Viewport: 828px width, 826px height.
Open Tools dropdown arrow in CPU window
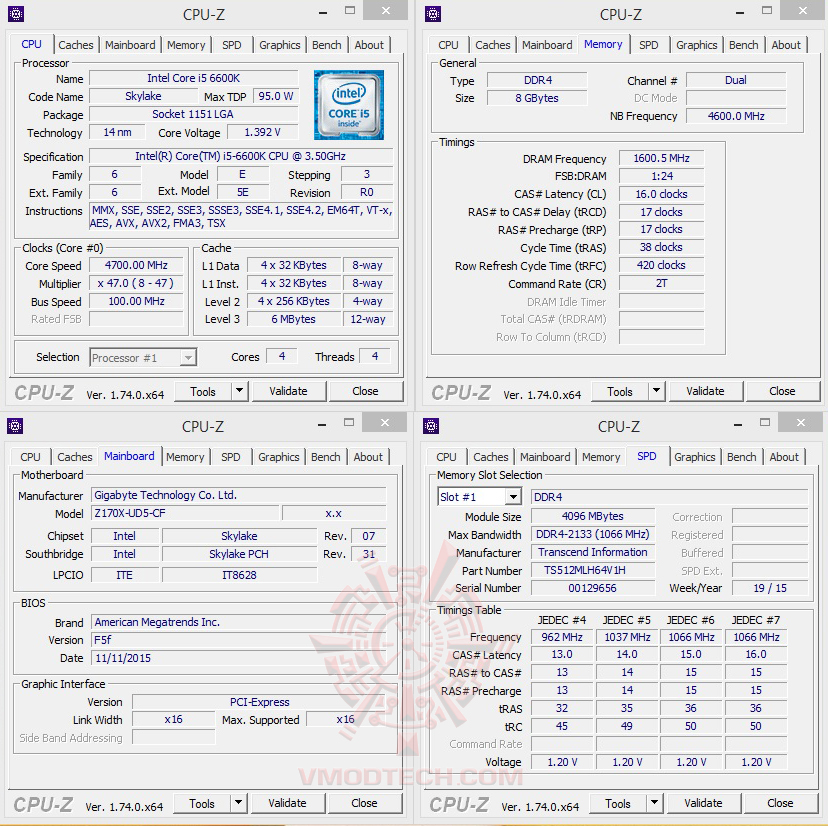point(239,391)
